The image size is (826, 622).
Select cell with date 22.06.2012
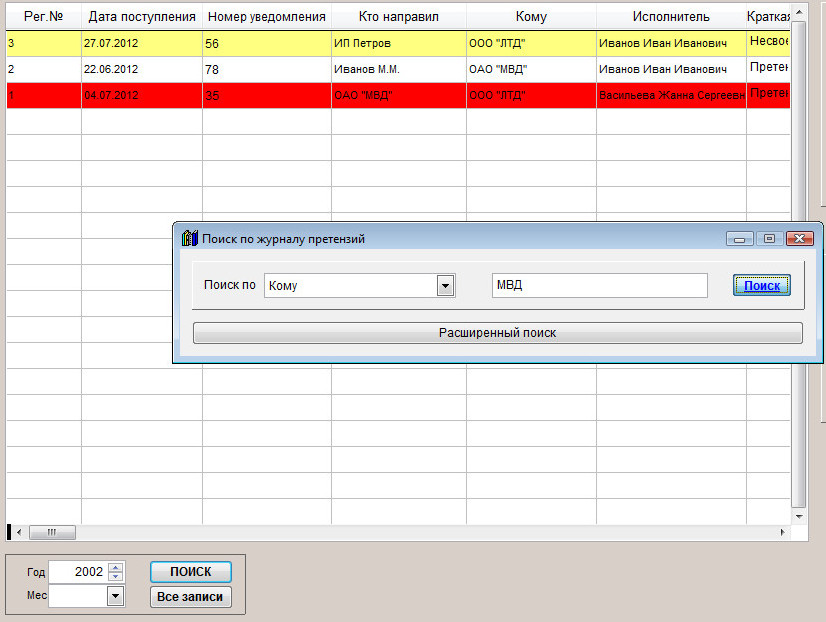142,69
